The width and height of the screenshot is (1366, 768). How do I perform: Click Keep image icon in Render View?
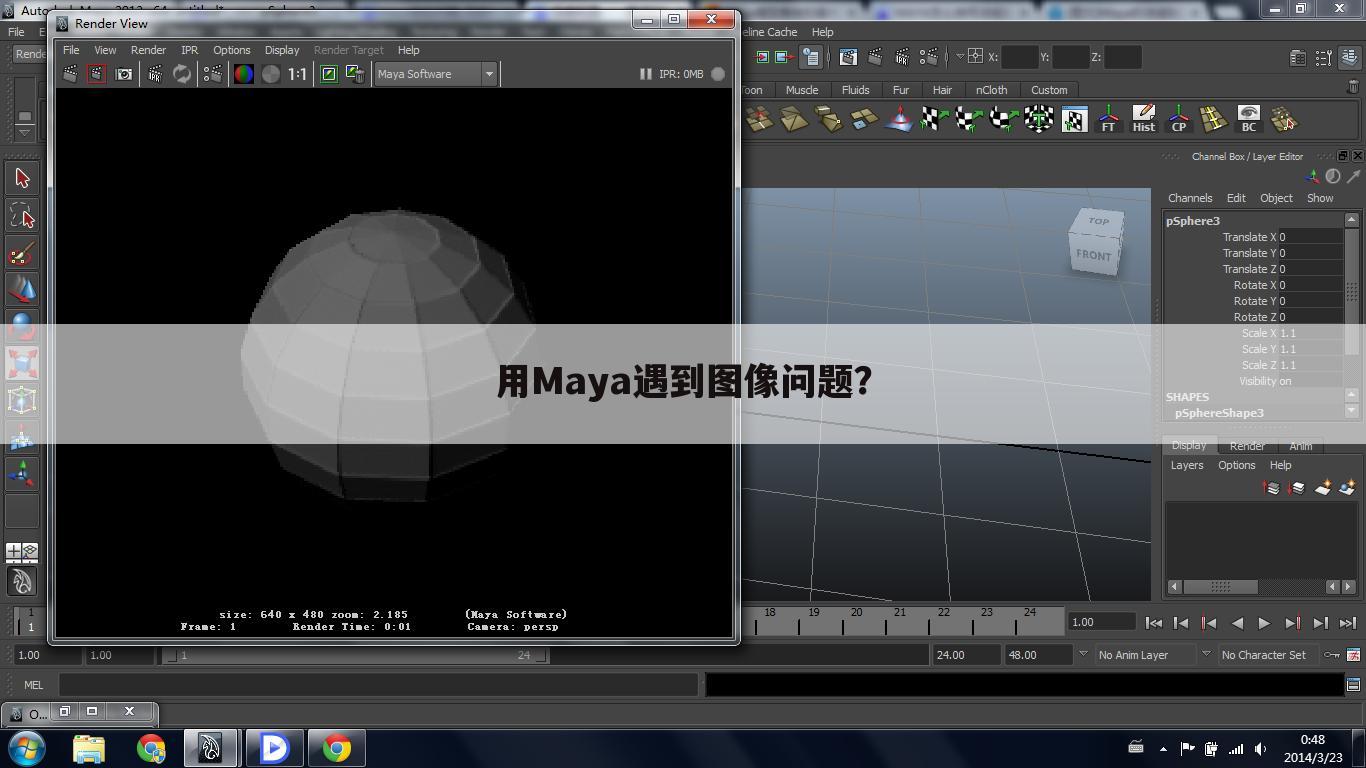pos(329,74)
